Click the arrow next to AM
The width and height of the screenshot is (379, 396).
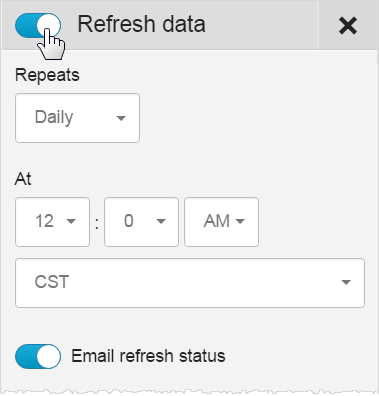pos(240,221)
